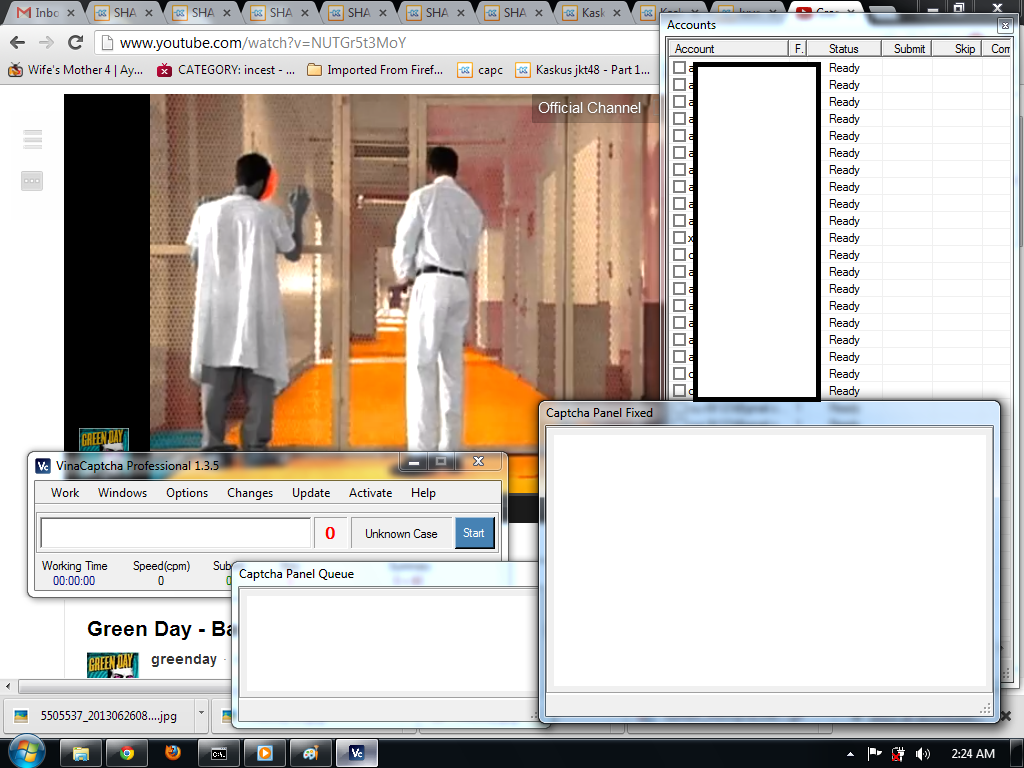
Task: Show hidden tray icons arrow
Action: coord(850,753)
